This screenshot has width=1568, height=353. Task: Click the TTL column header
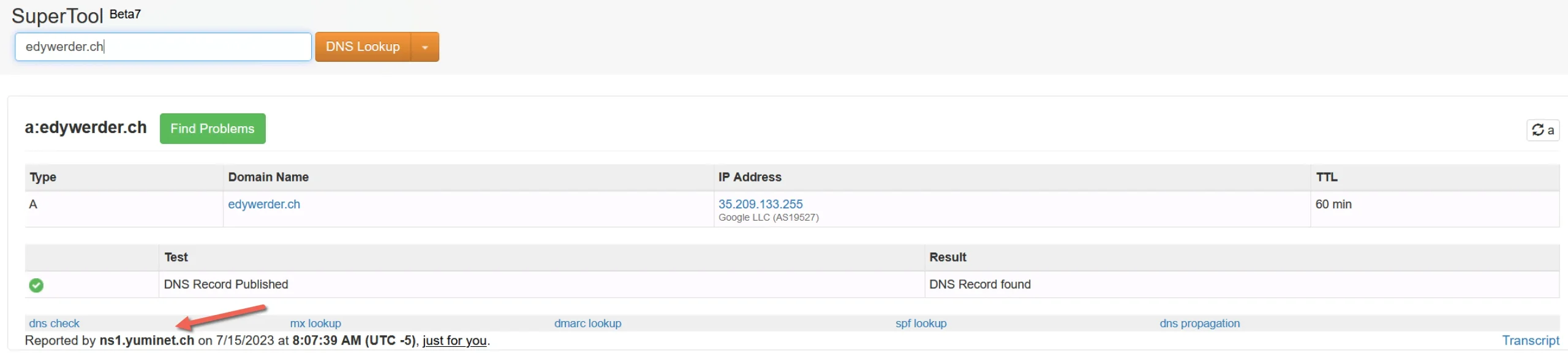tap(1326, 177)
